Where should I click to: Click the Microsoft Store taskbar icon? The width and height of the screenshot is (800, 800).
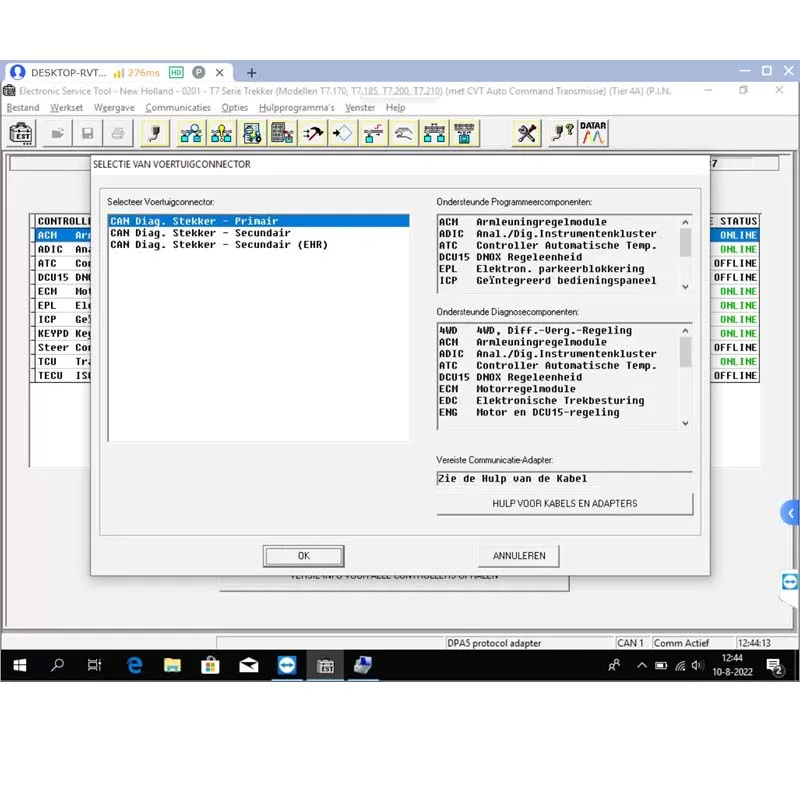[210, 665]
